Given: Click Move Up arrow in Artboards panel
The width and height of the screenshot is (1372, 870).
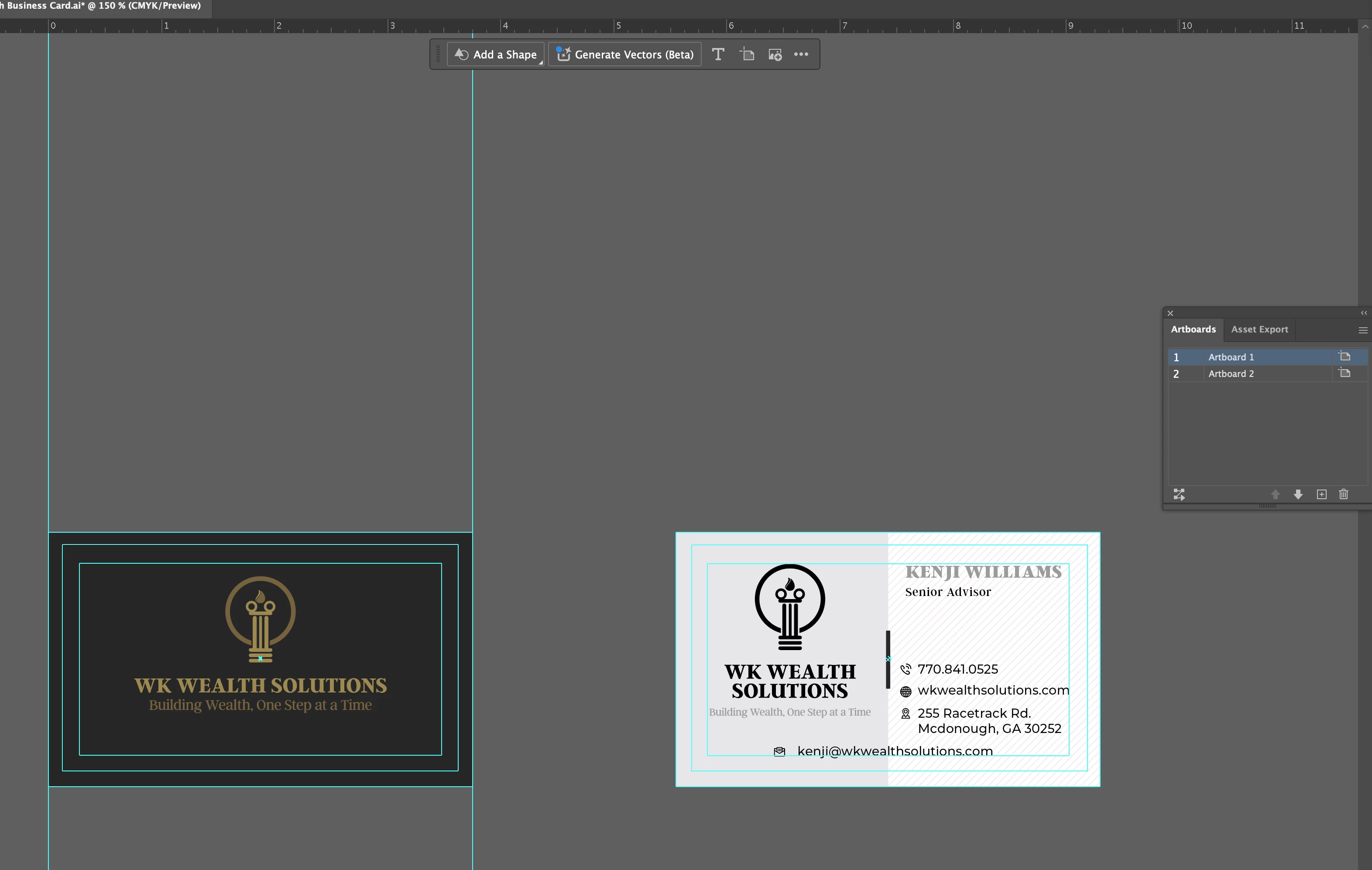Looking at the screenshot, I should pos(1275,494).
